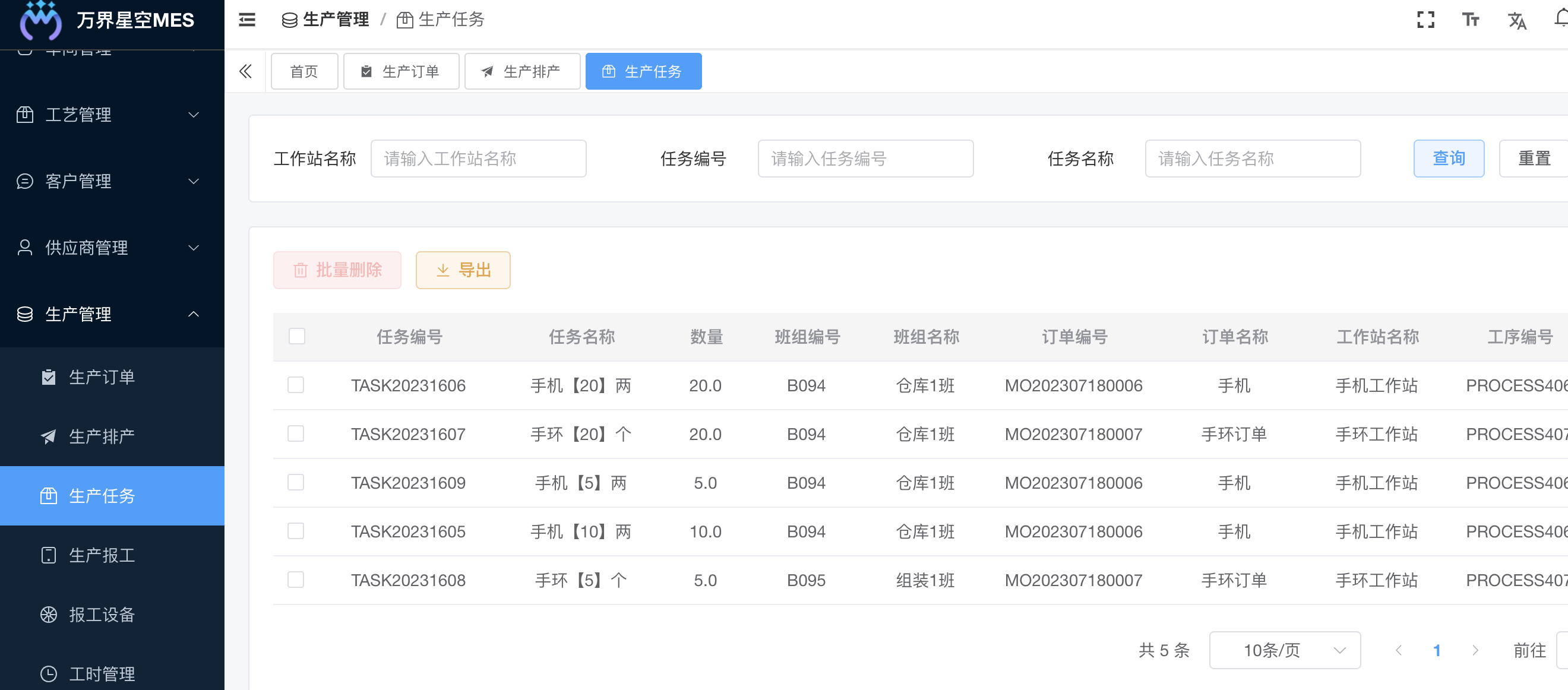Check the row for TASK20231606
This screenshot has width=1568, height=690.
296,385
